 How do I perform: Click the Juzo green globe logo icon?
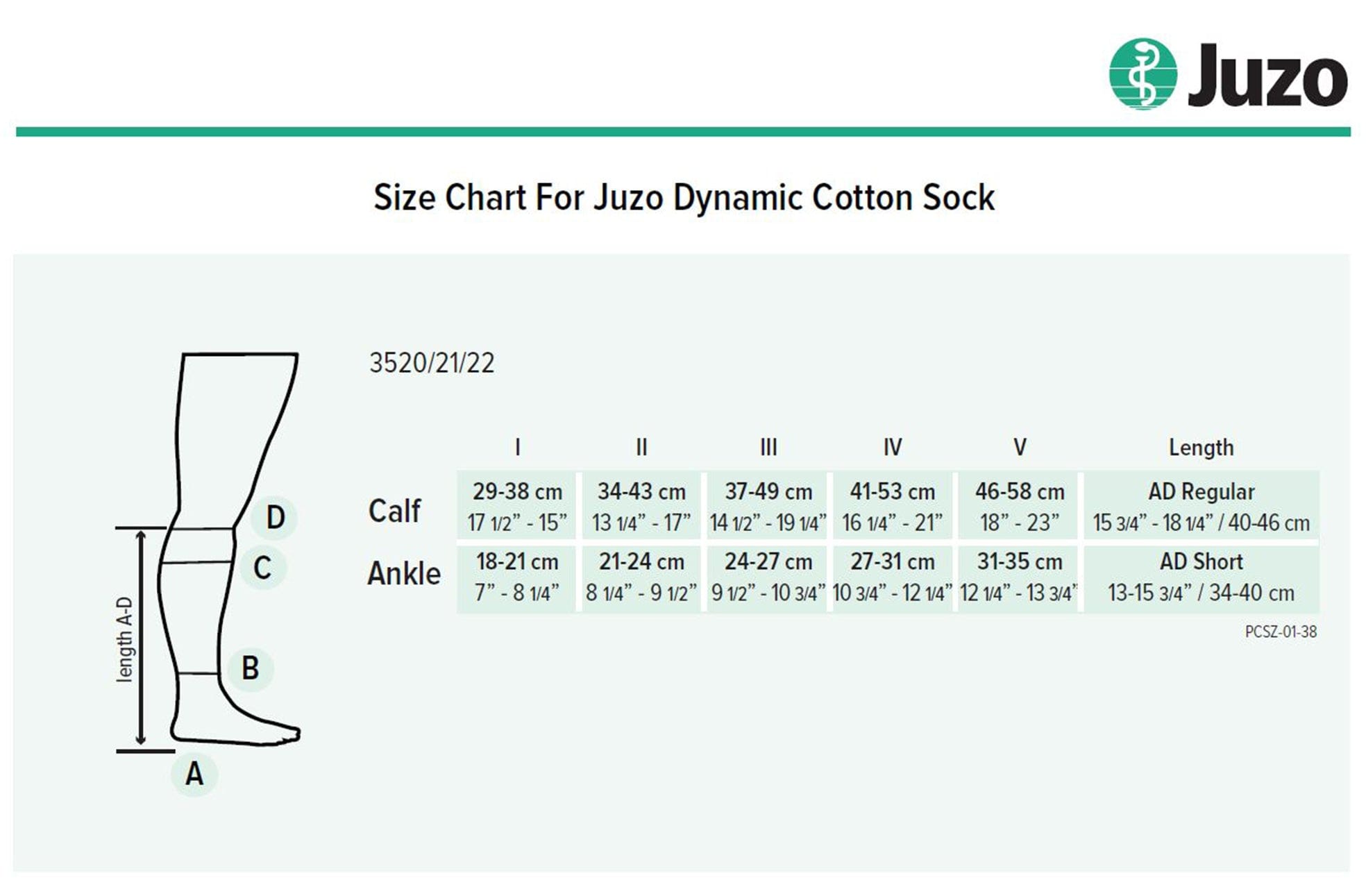coord(1142,74)
